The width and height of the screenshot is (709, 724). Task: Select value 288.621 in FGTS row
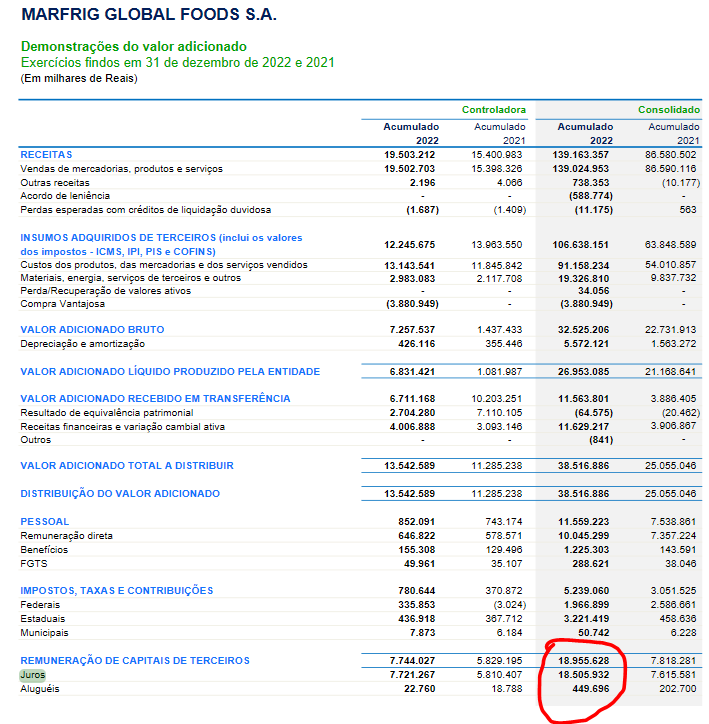590,564
